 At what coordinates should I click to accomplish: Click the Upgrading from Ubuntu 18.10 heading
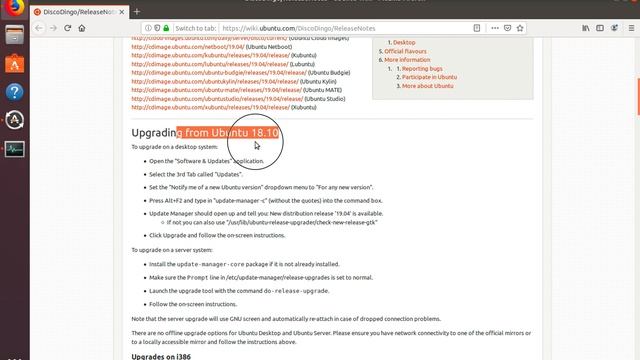pyautogui.click(x=205, y=133)
